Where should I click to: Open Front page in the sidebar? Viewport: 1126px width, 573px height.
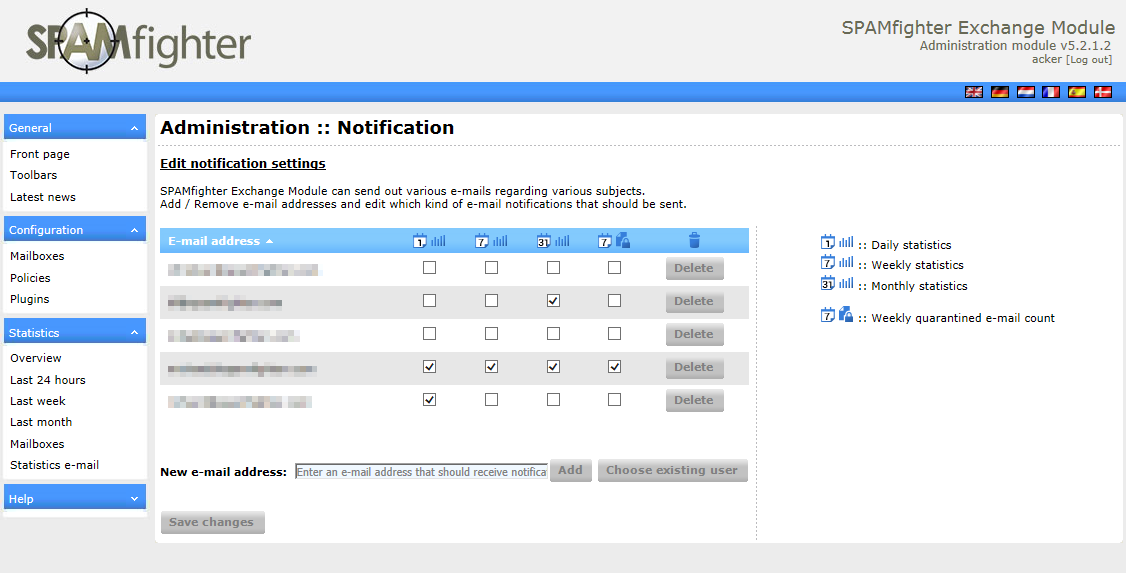tap(39, 154)
